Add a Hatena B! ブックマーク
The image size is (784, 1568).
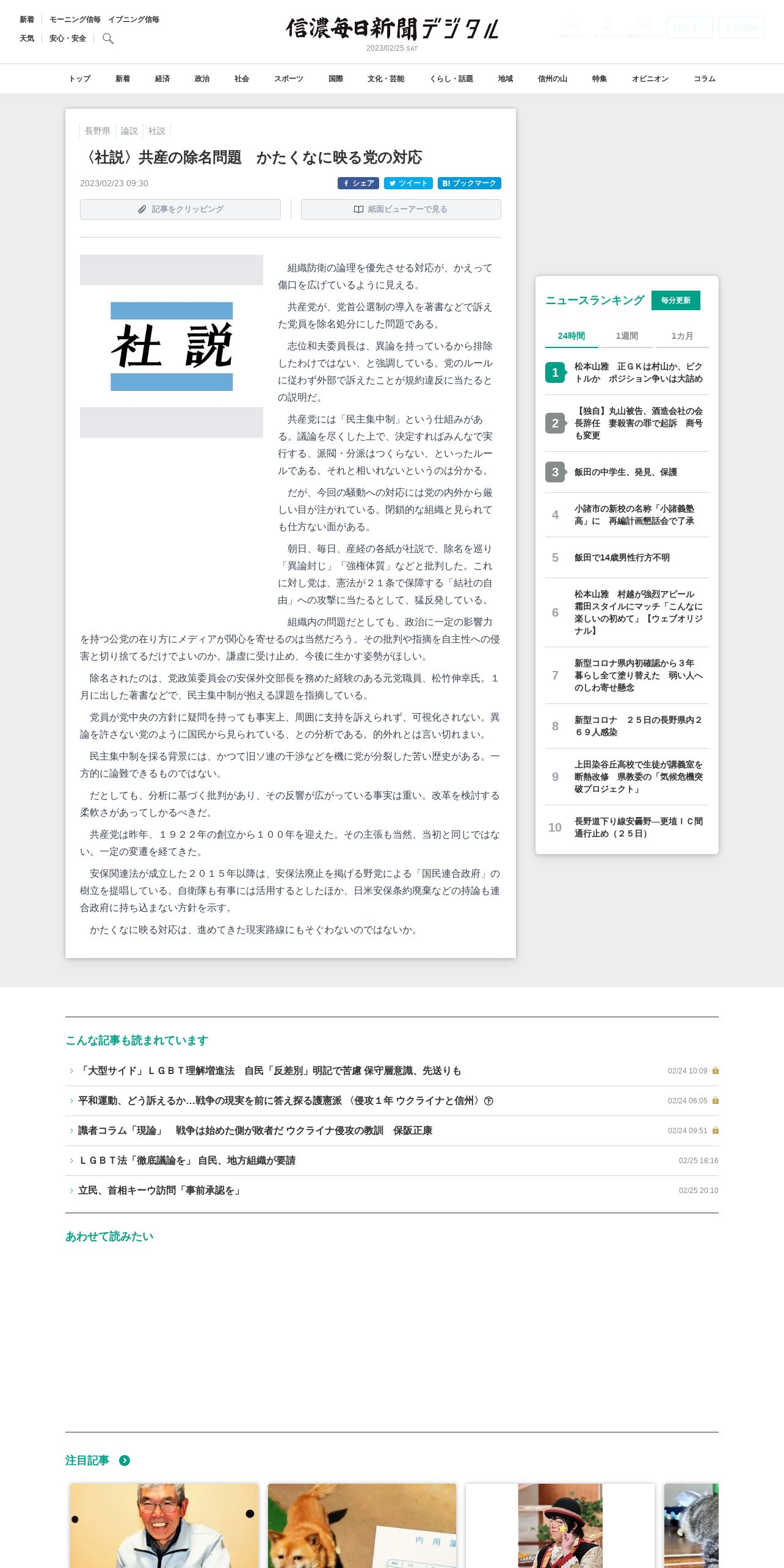470,183
